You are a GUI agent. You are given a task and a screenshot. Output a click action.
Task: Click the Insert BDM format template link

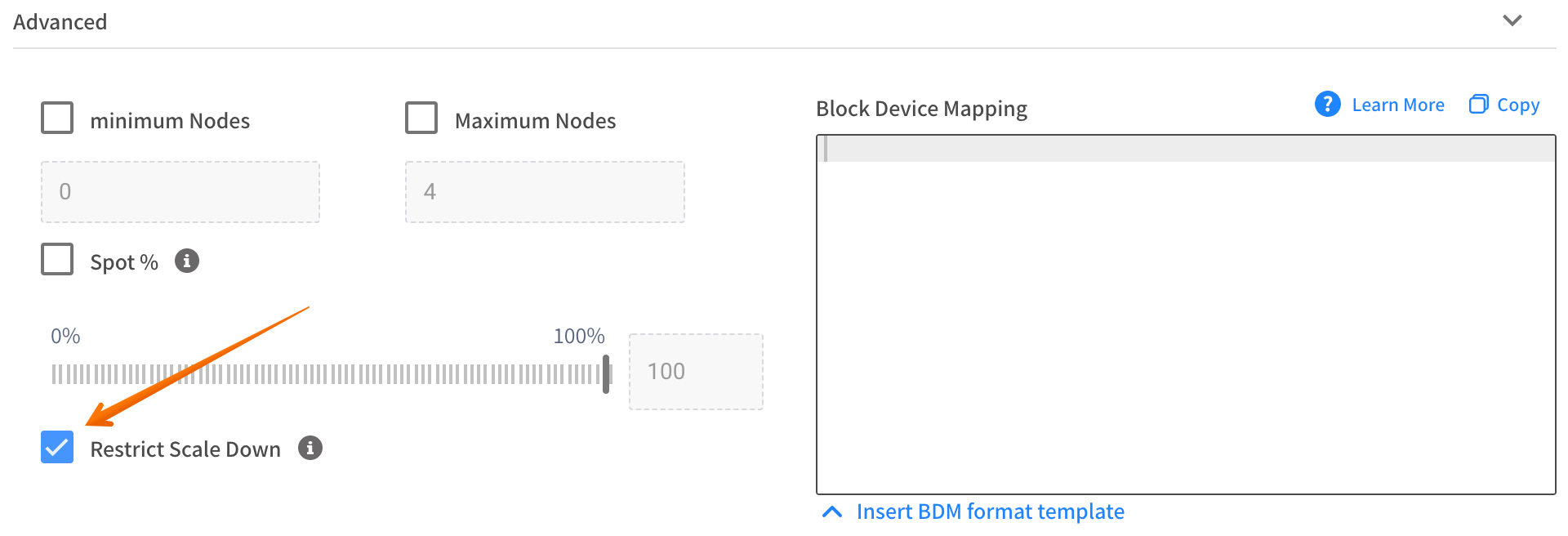pyautogui.click(x=990, y=511)
